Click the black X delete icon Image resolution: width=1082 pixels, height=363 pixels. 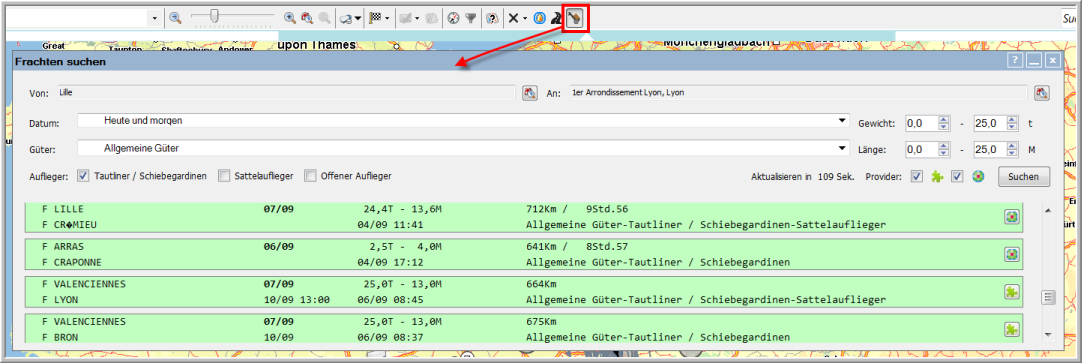(x=513, y=19)
